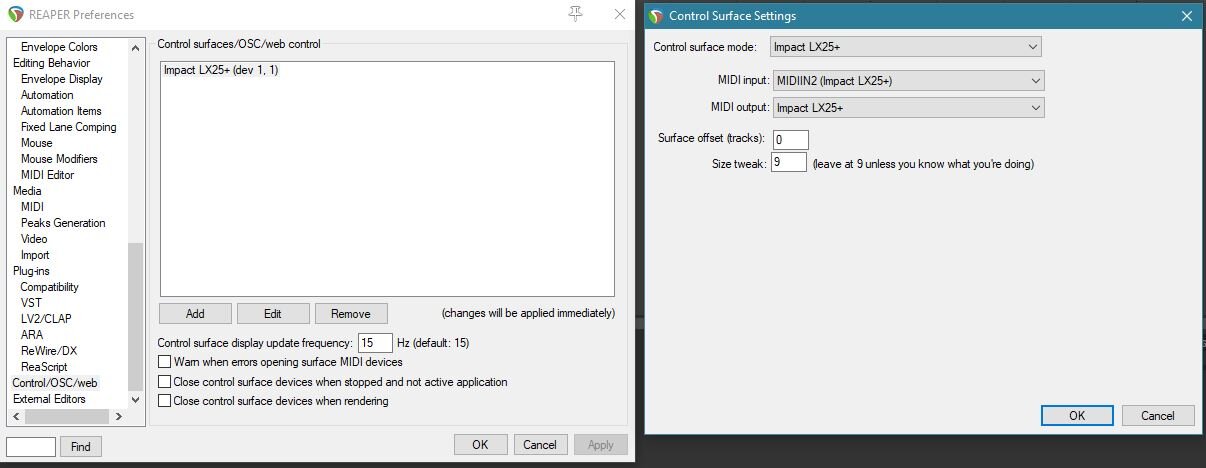This screenshot has height=468, width=1206.
Task: Open the ReaScript preferences page
Action: [x=44, y=367]
